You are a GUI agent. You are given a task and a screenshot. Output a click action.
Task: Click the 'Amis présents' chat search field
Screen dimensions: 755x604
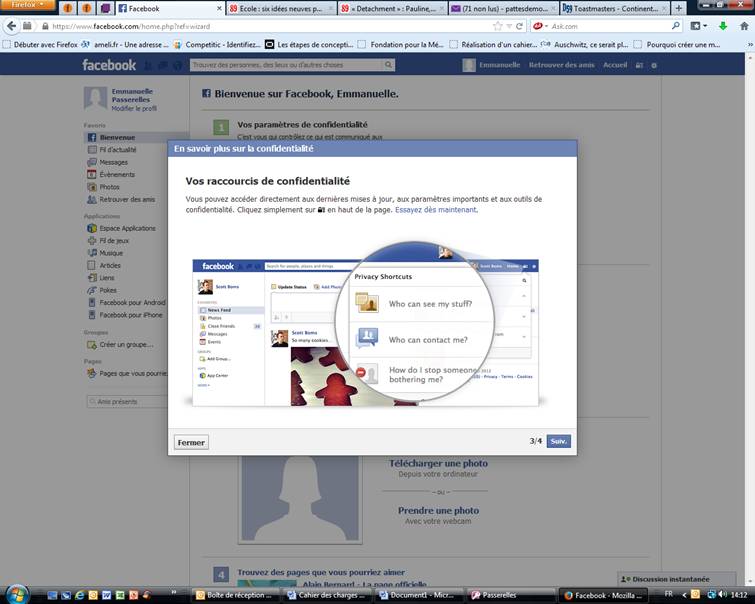click(127, 402)
